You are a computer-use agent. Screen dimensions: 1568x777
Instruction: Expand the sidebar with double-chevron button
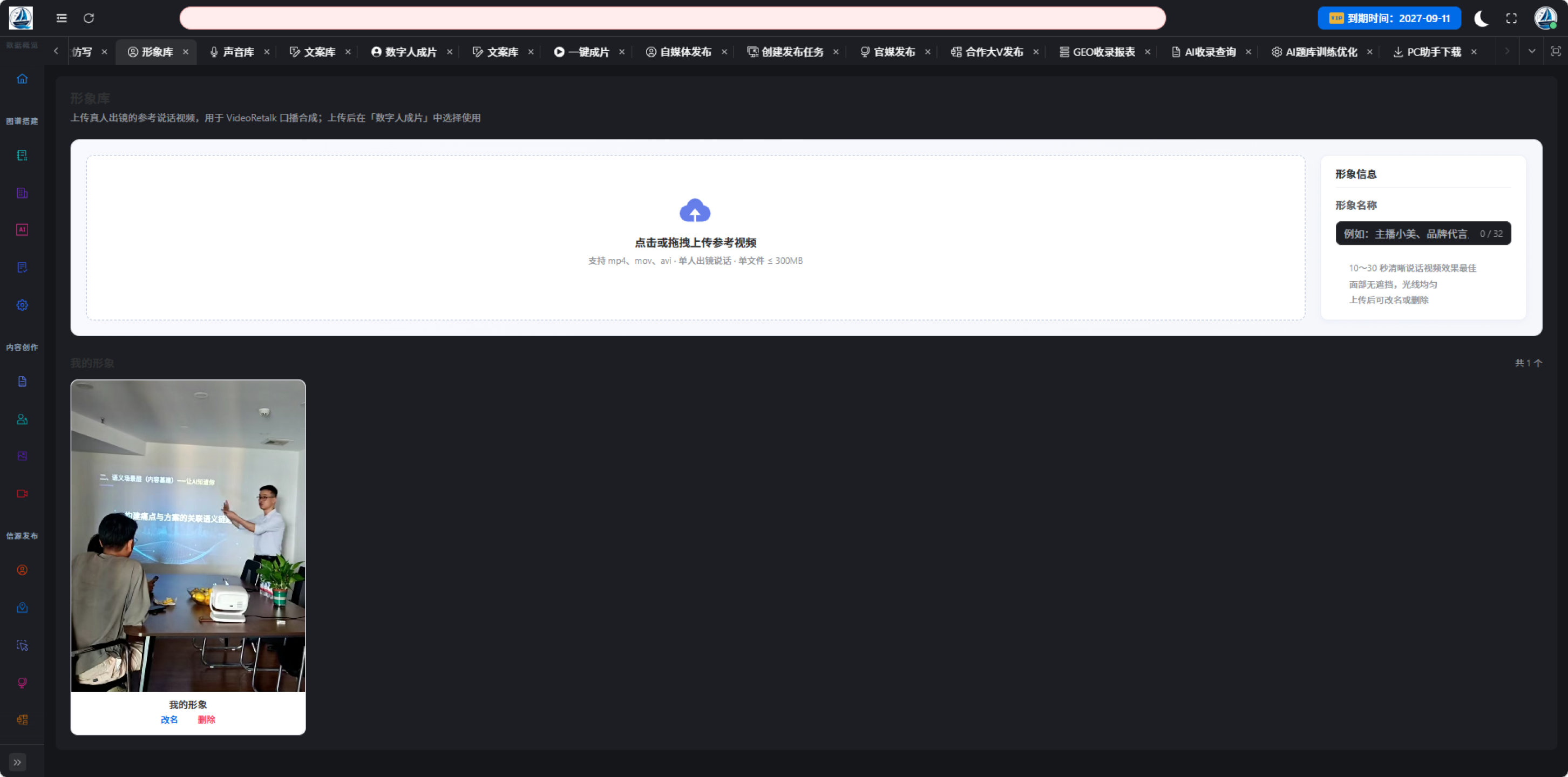click(x=17, y=762)
